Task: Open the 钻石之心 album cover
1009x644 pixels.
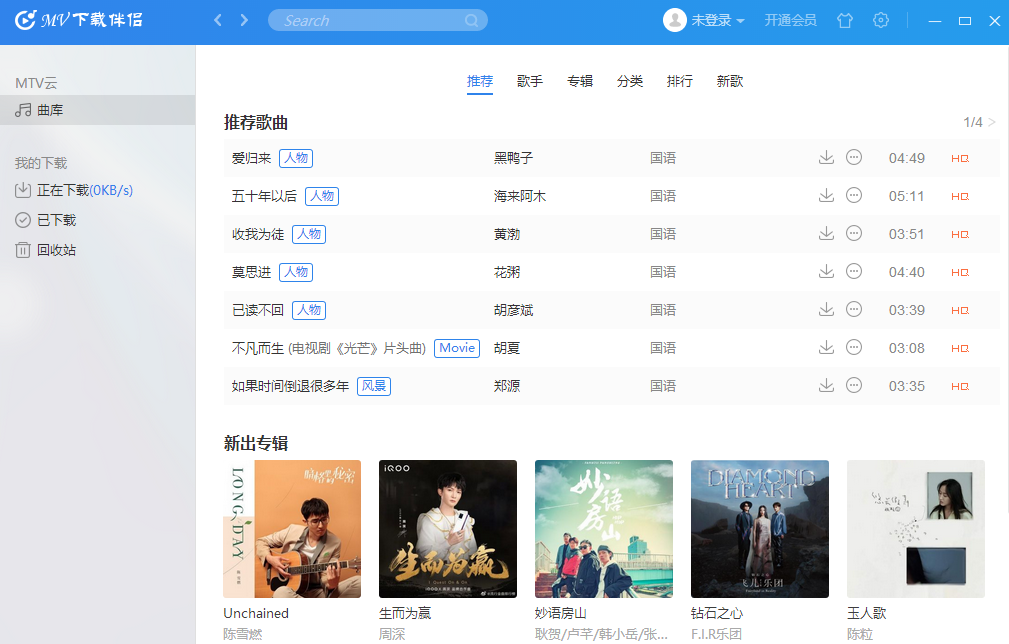Action: [x=760, y=529]
